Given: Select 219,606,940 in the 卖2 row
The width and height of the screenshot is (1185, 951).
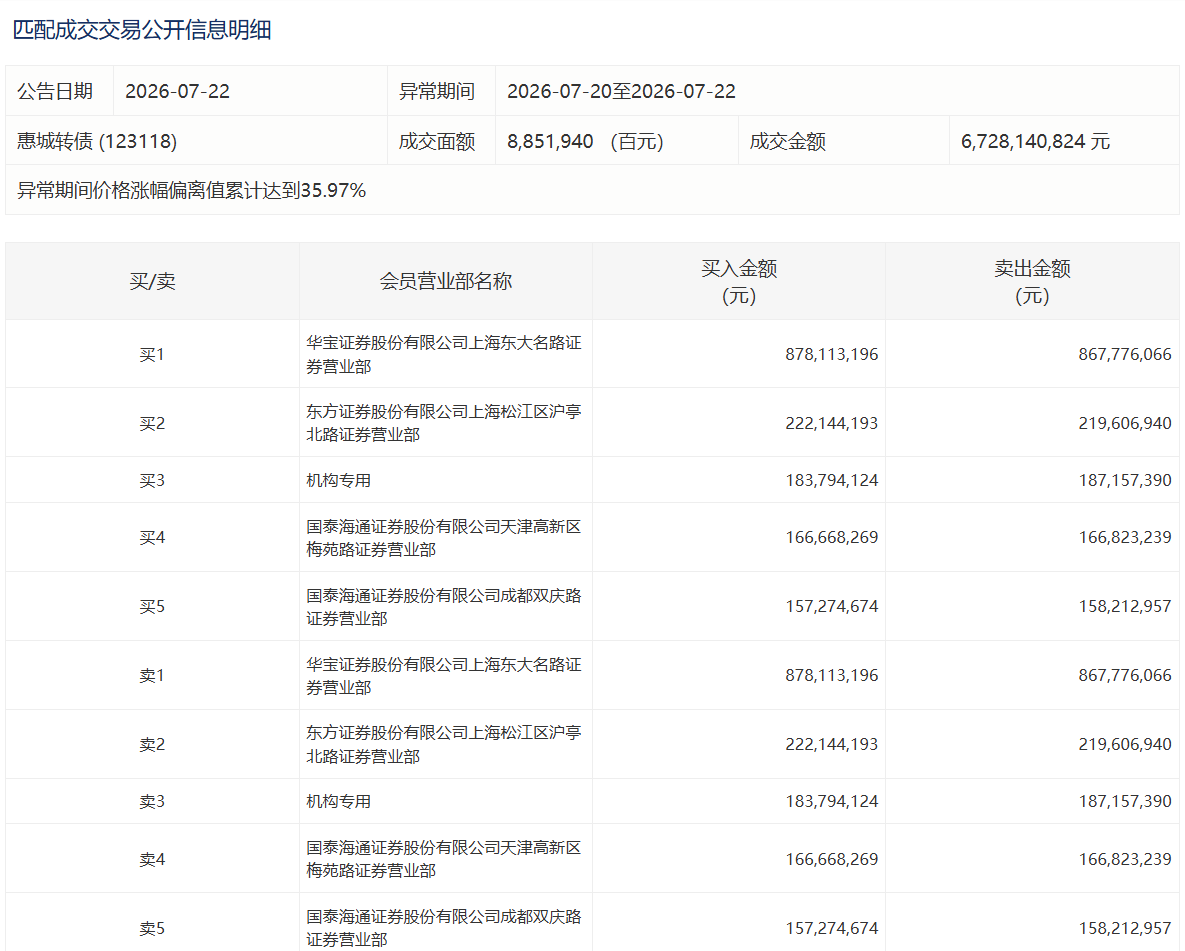Looking at the screenshot, I should tap(1125, 744).
